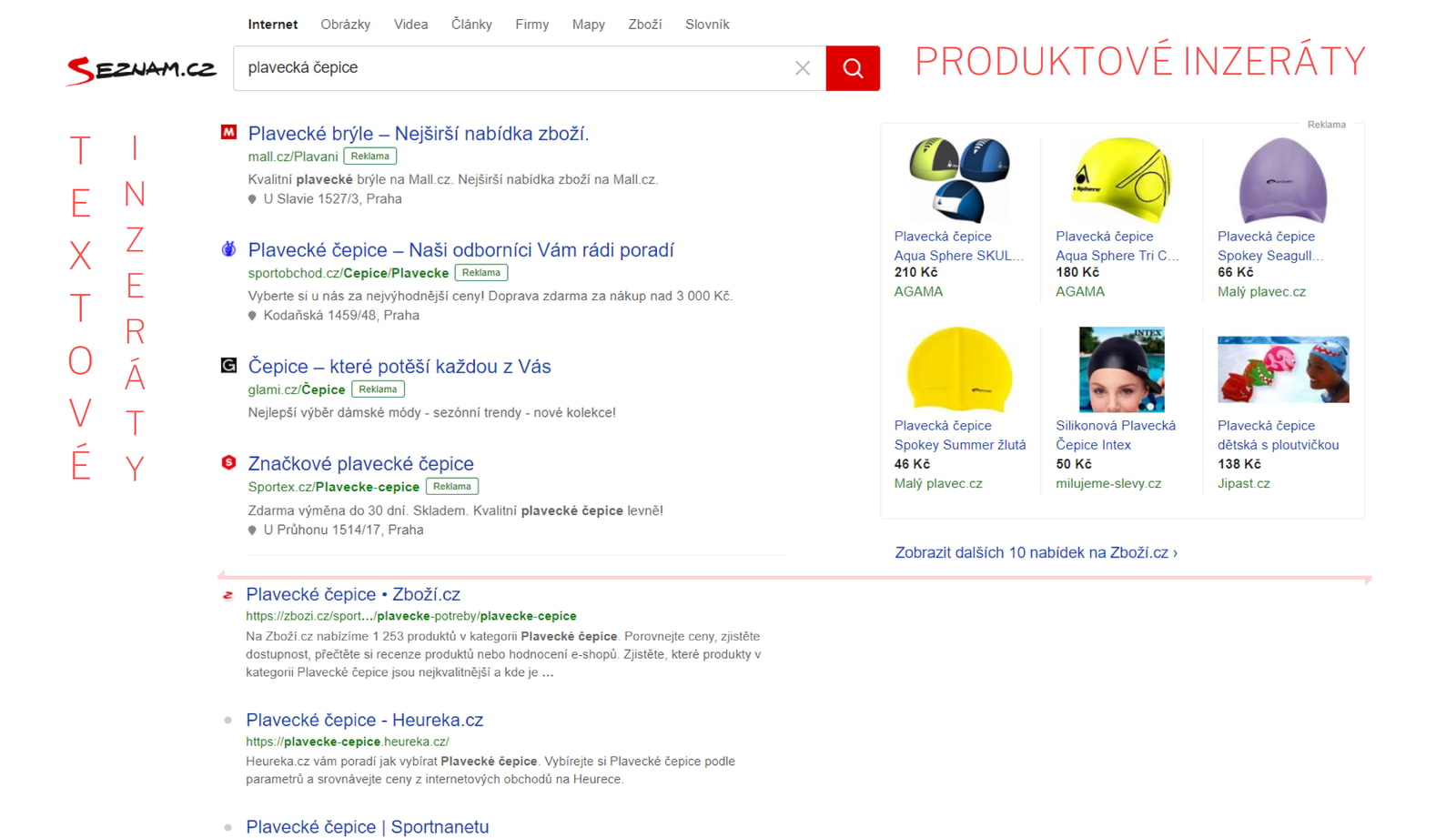Go to the Mapy tab
This screenshot has height=838, width=1456.
click(589, 25)
